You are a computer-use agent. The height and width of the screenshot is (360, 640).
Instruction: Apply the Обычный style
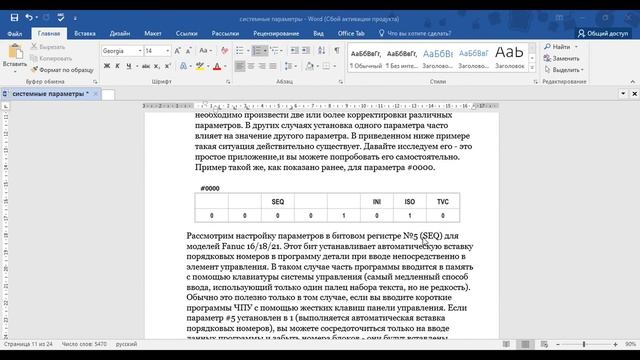(366, 58)
